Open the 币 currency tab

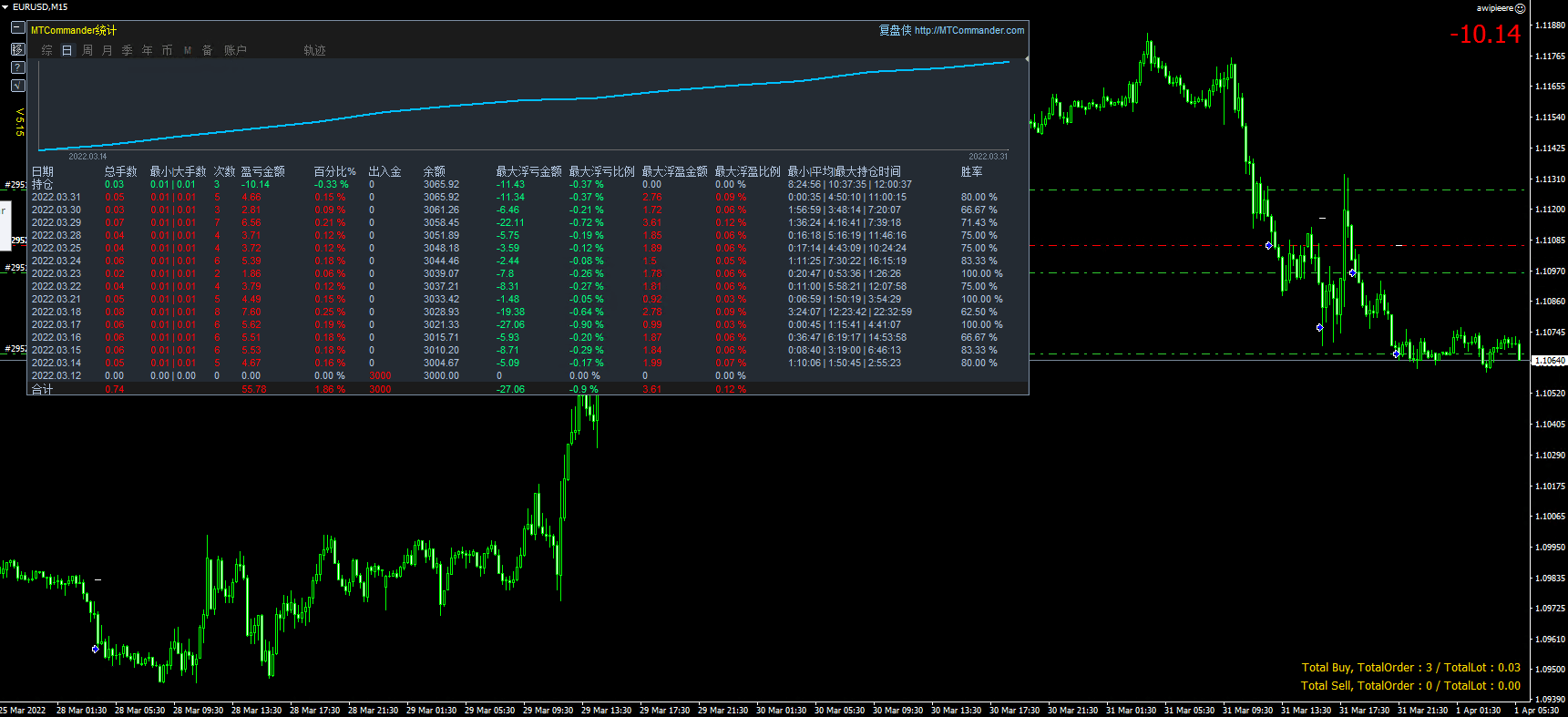(x=168, y=50)
